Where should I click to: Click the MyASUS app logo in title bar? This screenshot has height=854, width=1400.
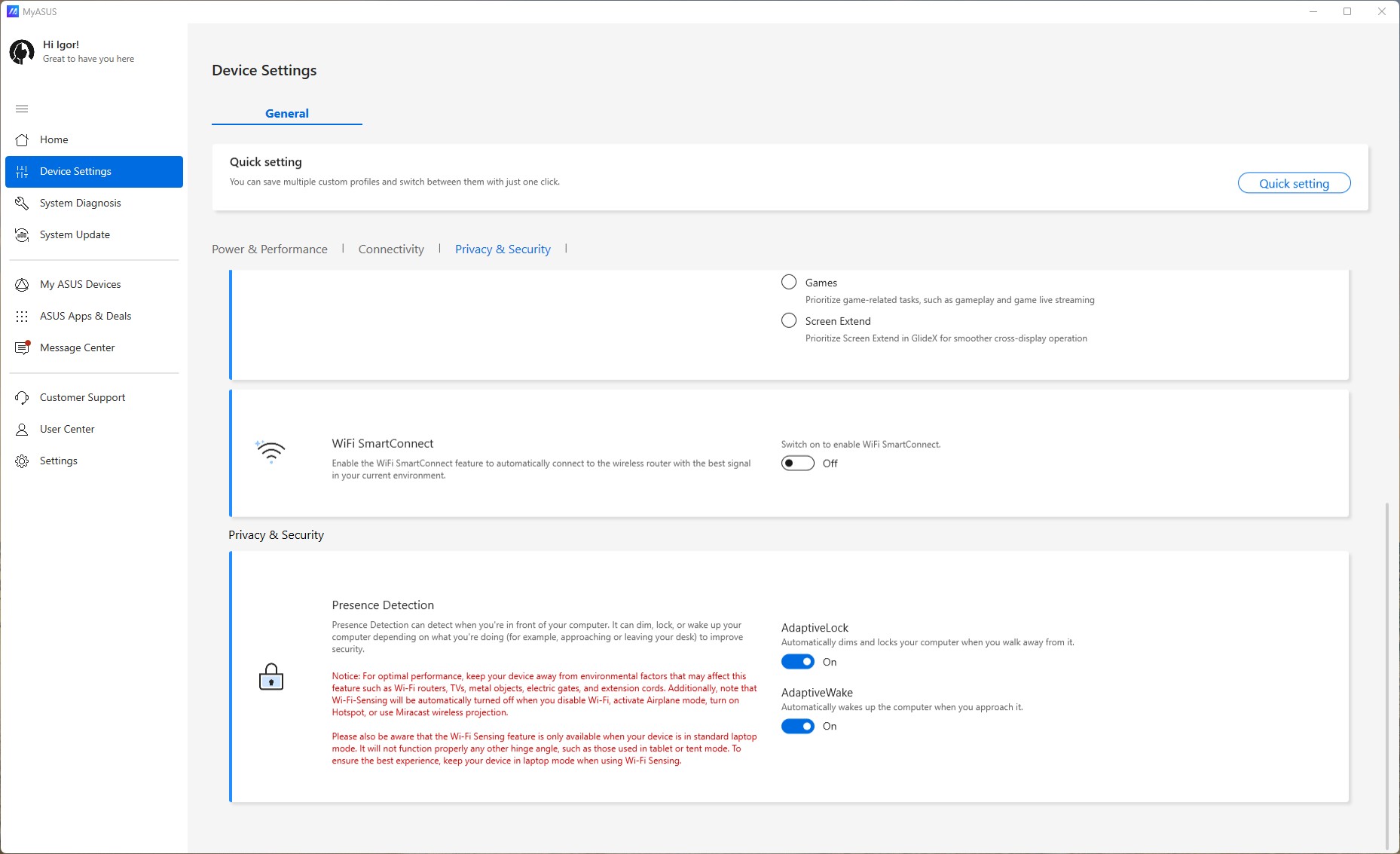click(13, 11)
